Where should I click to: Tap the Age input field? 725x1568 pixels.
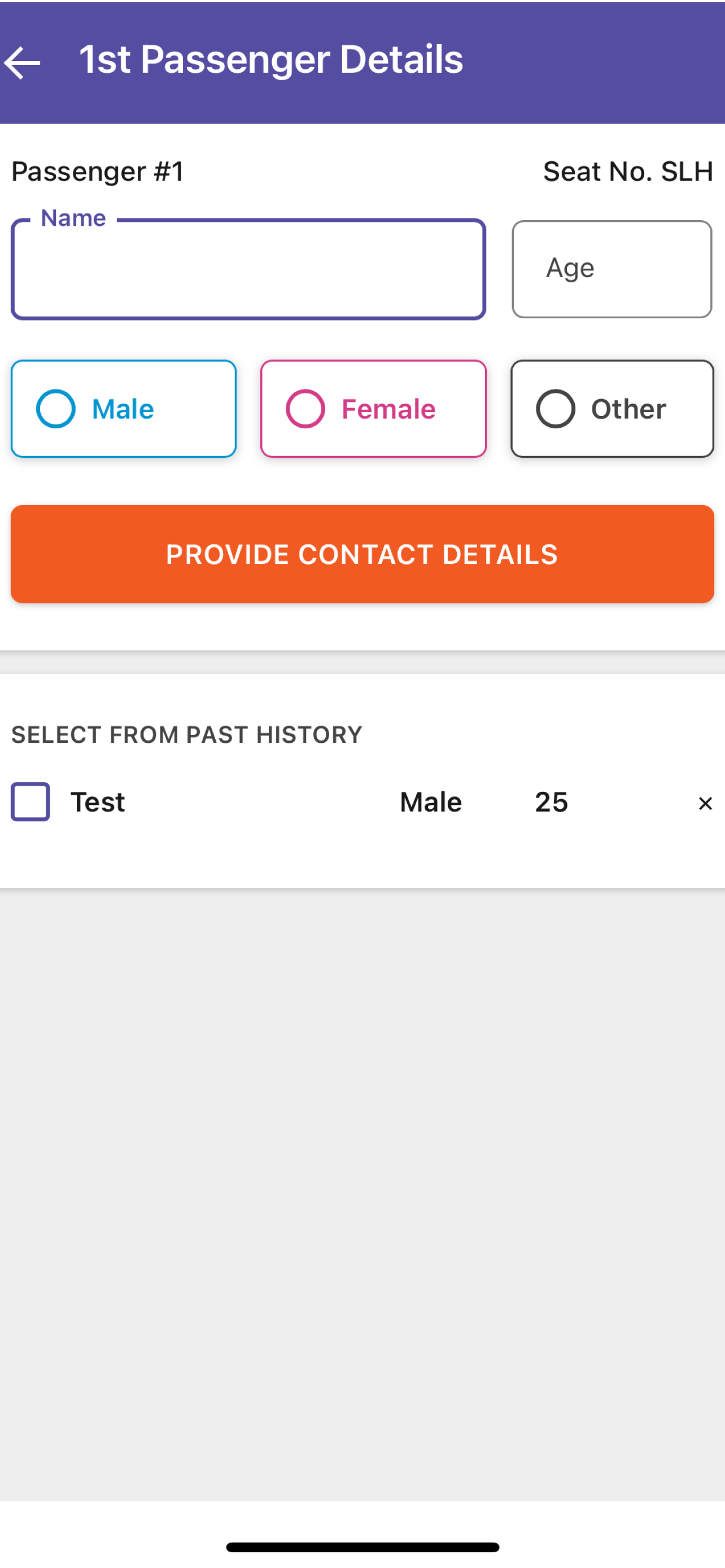(x=612, y=269)
